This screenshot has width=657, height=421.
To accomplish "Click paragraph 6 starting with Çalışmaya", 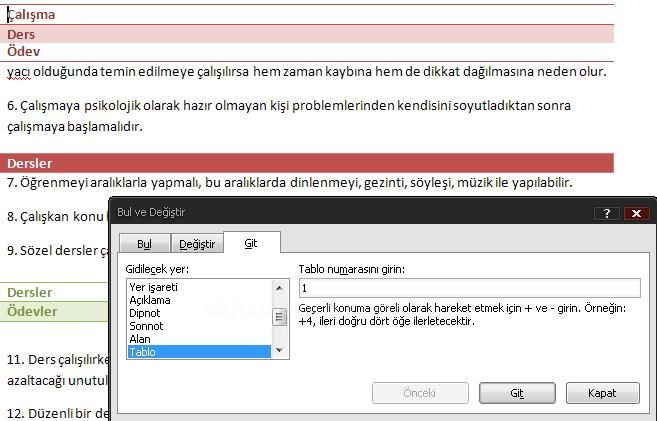I will tap(289, 116).
